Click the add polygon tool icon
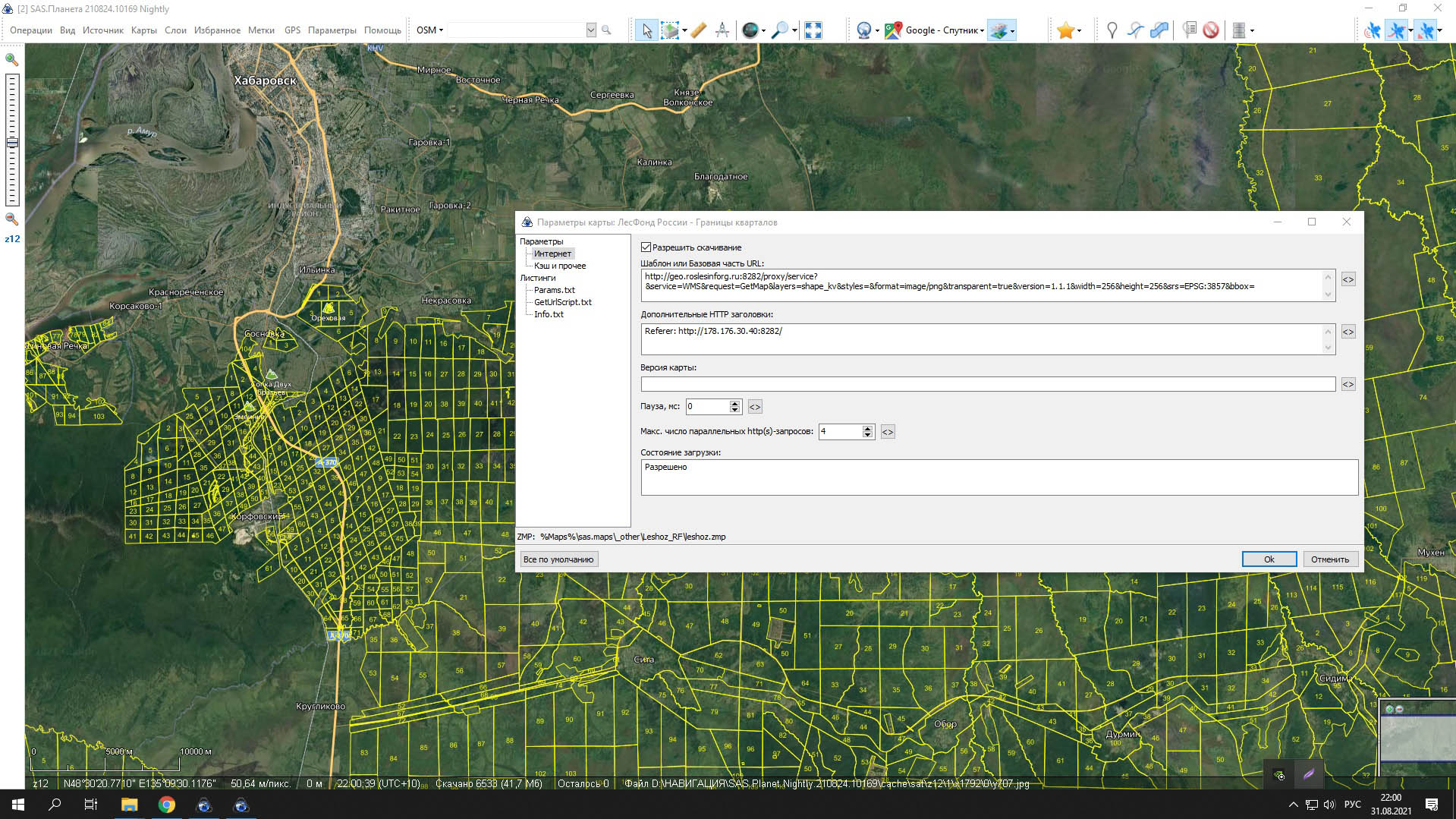 coord(1159,30)
